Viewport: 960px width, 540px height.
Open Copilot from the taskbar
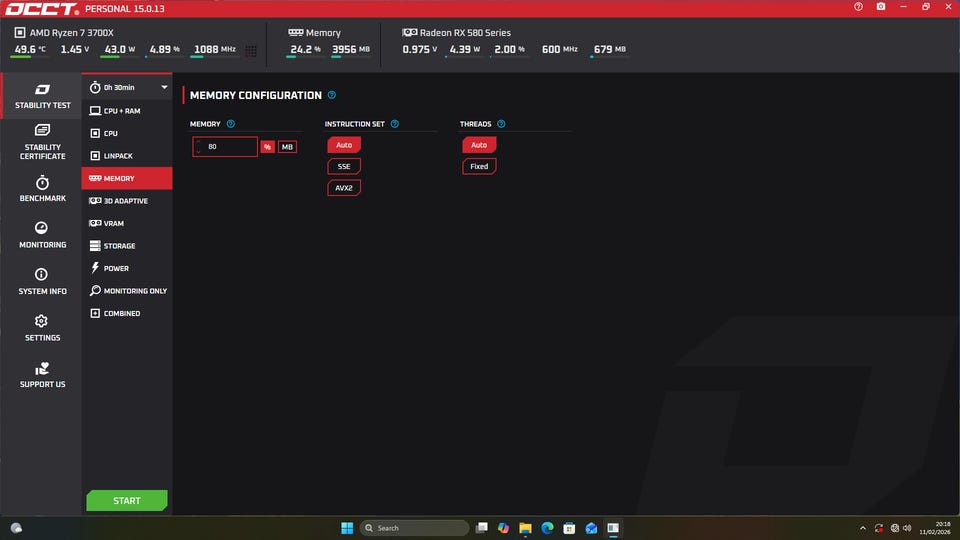coord(503,528)
